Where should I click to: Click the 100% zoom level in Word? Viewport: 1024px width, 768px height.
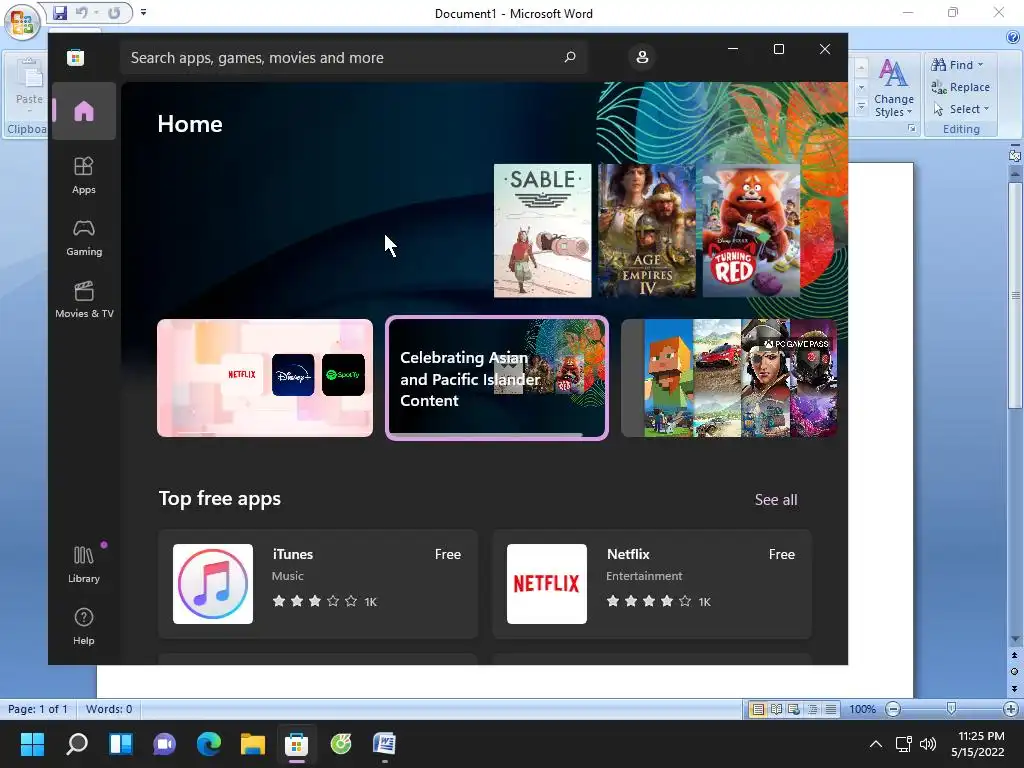(862, 709)
